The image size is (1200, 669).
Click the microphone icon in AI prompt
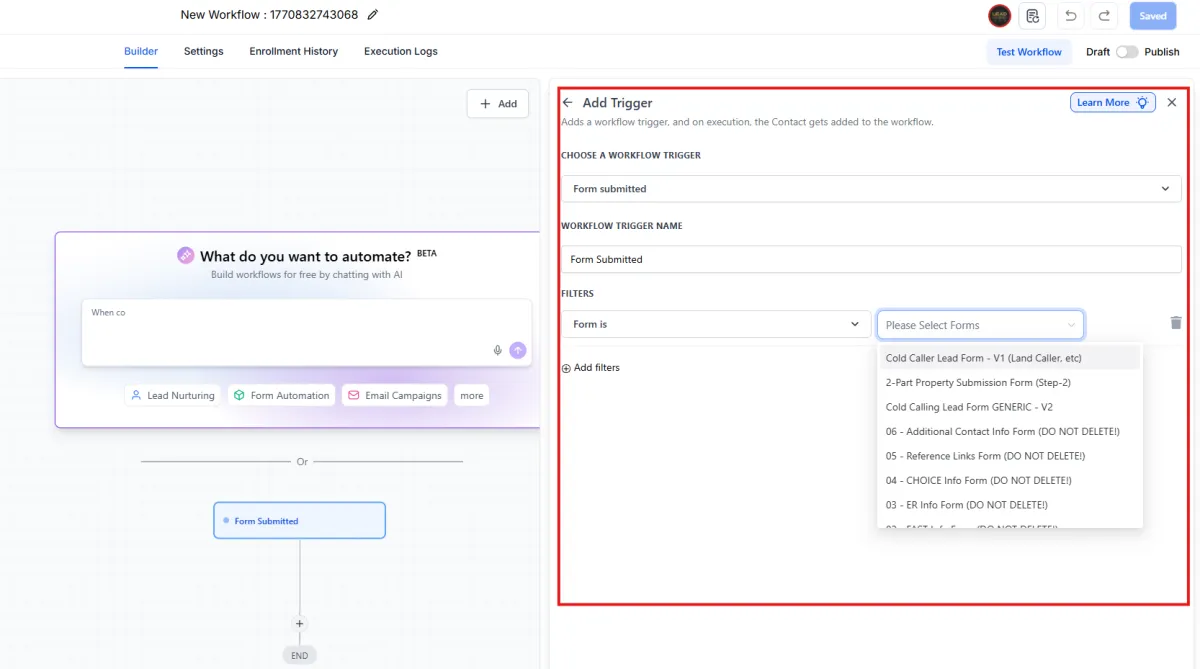tap(498, 350)
